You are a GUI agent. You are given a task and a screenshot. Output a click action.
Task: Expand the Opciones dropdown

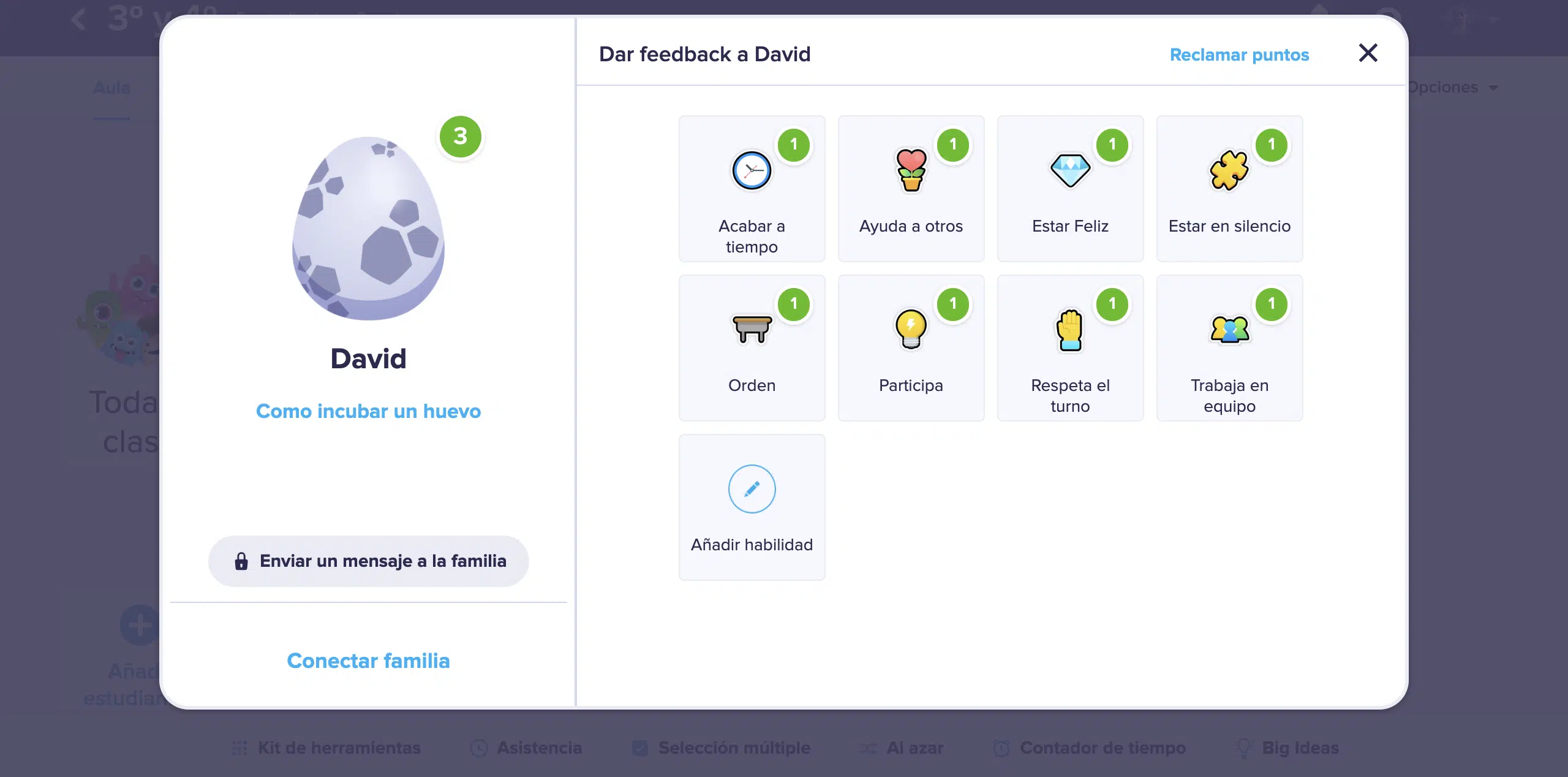[1453, 87]
